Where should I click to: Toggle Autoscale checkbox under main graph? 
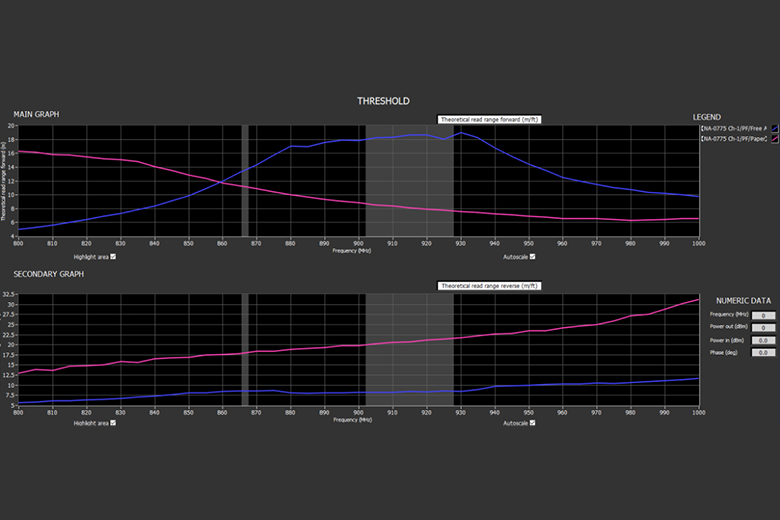532,257
